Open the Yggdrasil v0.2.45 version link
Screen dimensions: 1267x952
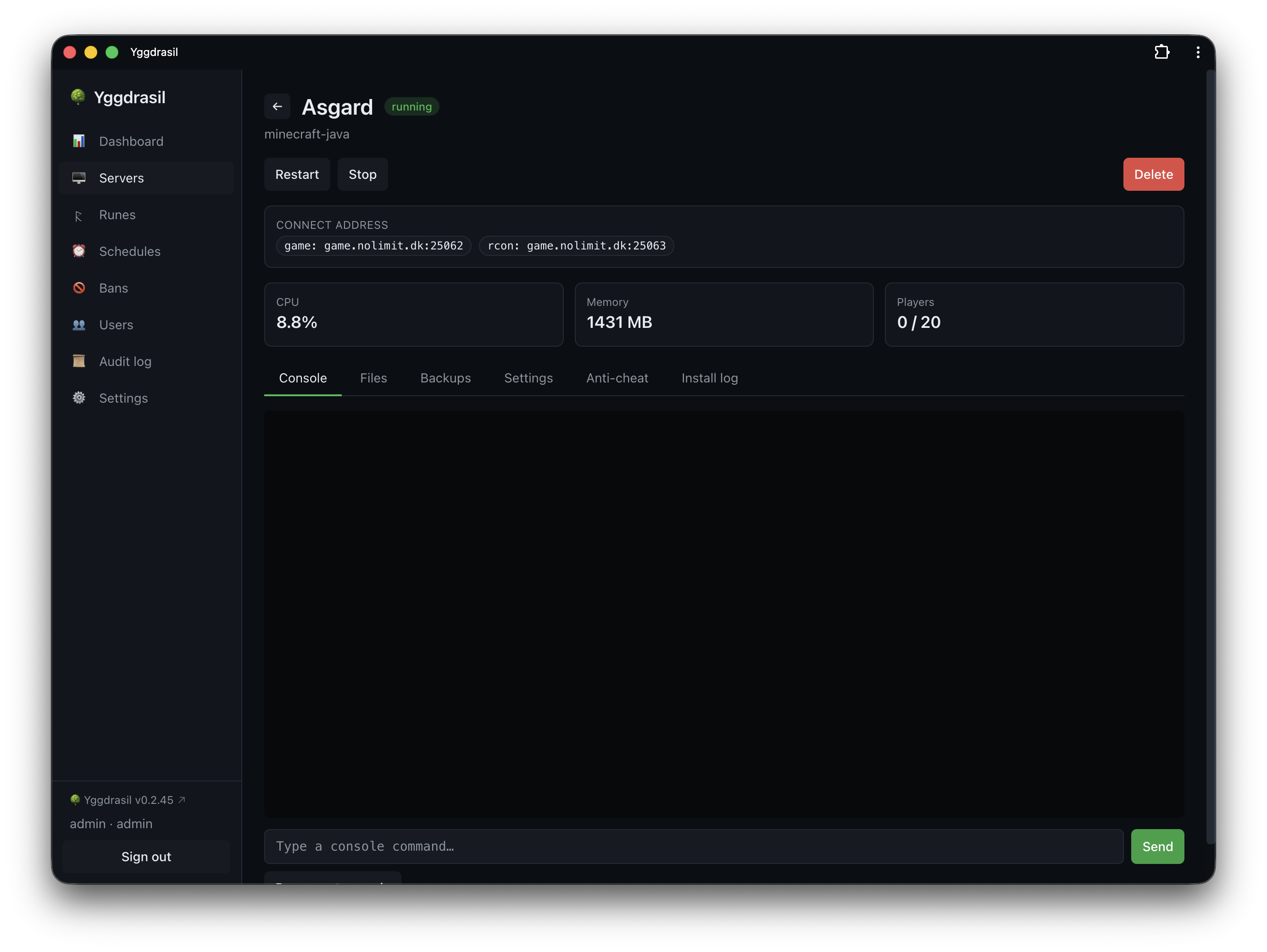(x=128, y=800)
